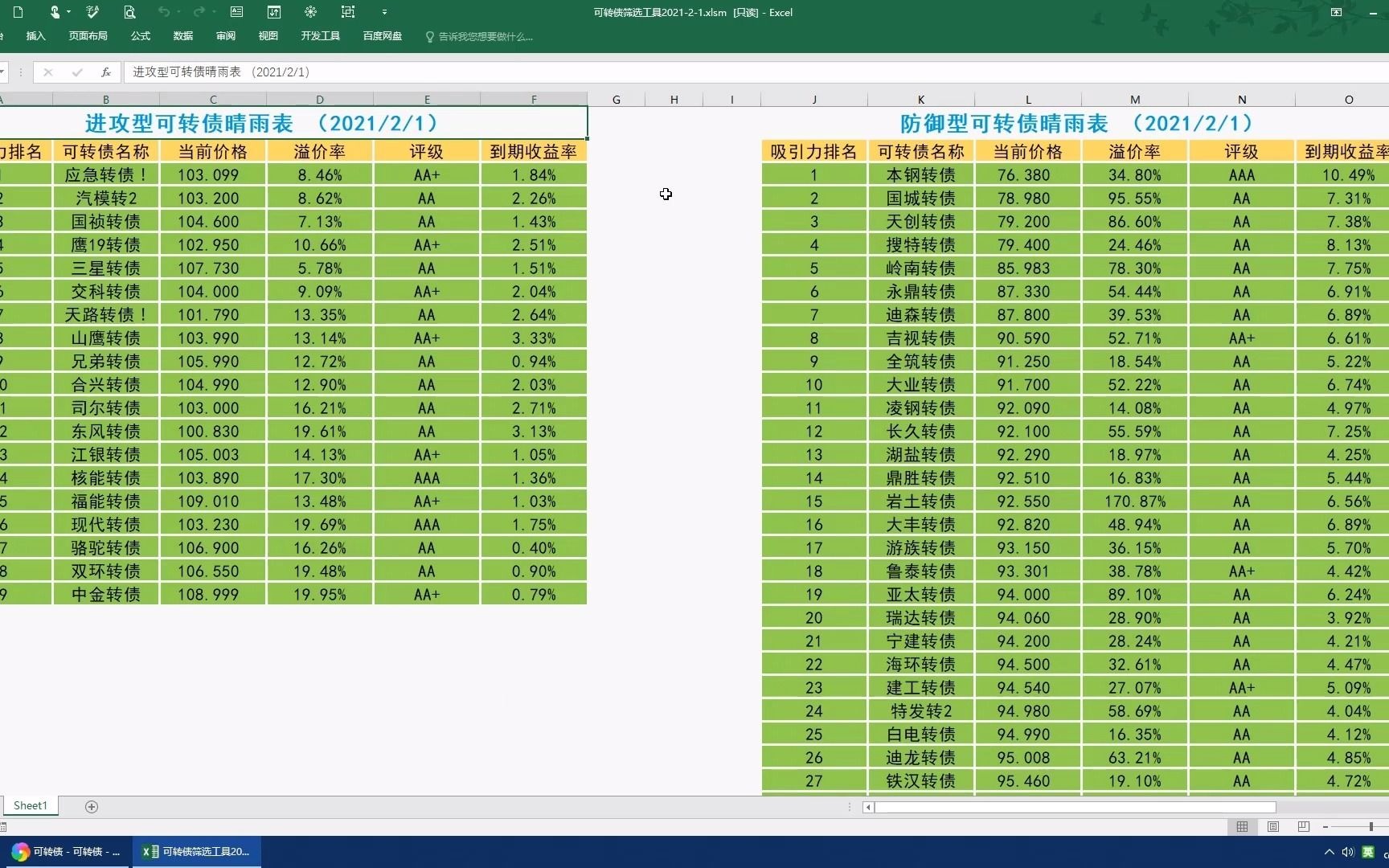Open the Undo history dropdown arrow

click(x=178, y=12)
